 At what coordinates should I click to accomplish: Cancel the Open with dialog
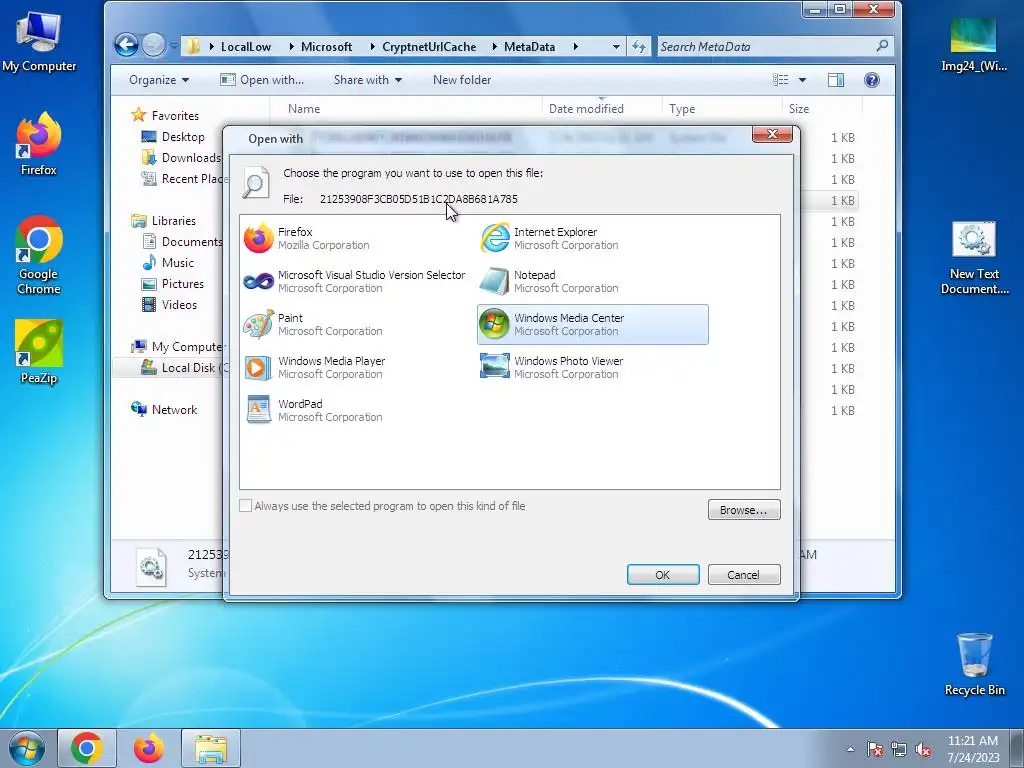(744, 575)
